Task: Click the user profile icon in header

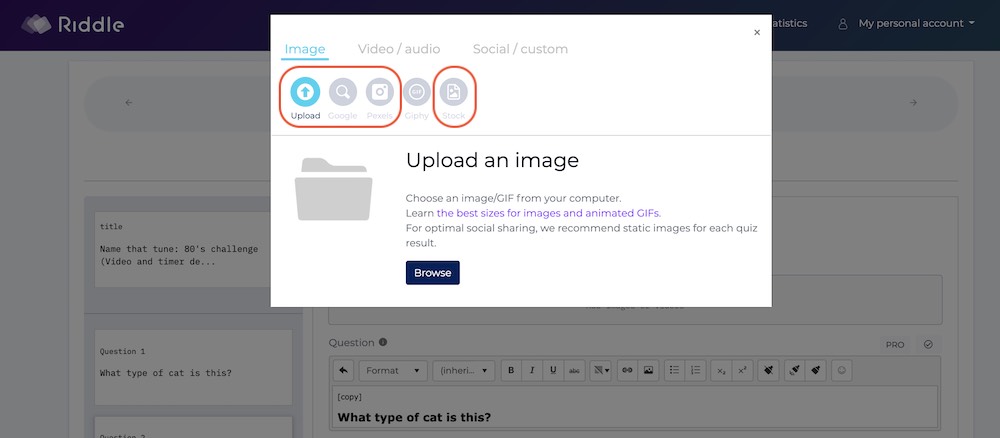Action: pyautogui.click(x=842, y=24)
